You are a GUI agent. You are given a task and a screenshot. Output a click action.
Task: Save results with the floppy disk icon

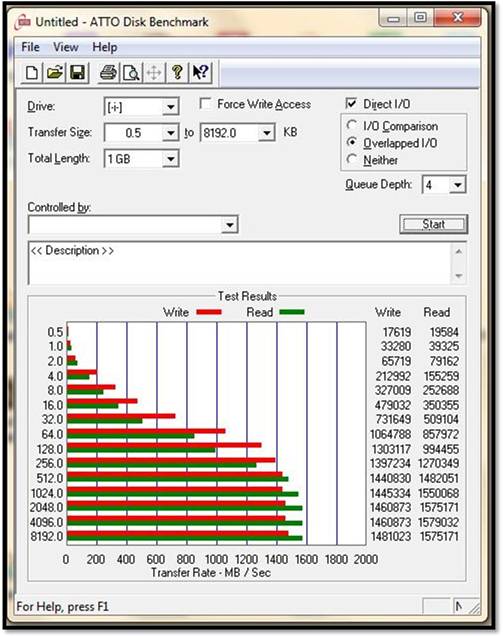coord(77,73)
